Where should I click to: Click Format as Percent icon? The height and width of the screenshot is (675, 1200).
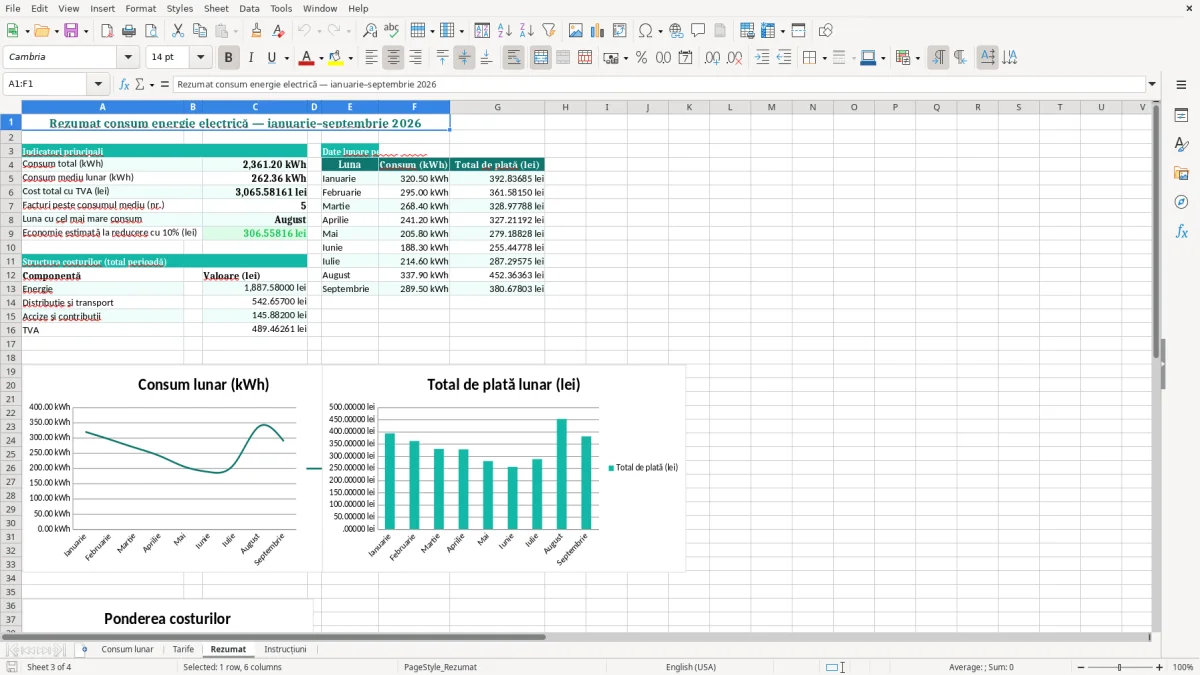[x=641, y=58]
